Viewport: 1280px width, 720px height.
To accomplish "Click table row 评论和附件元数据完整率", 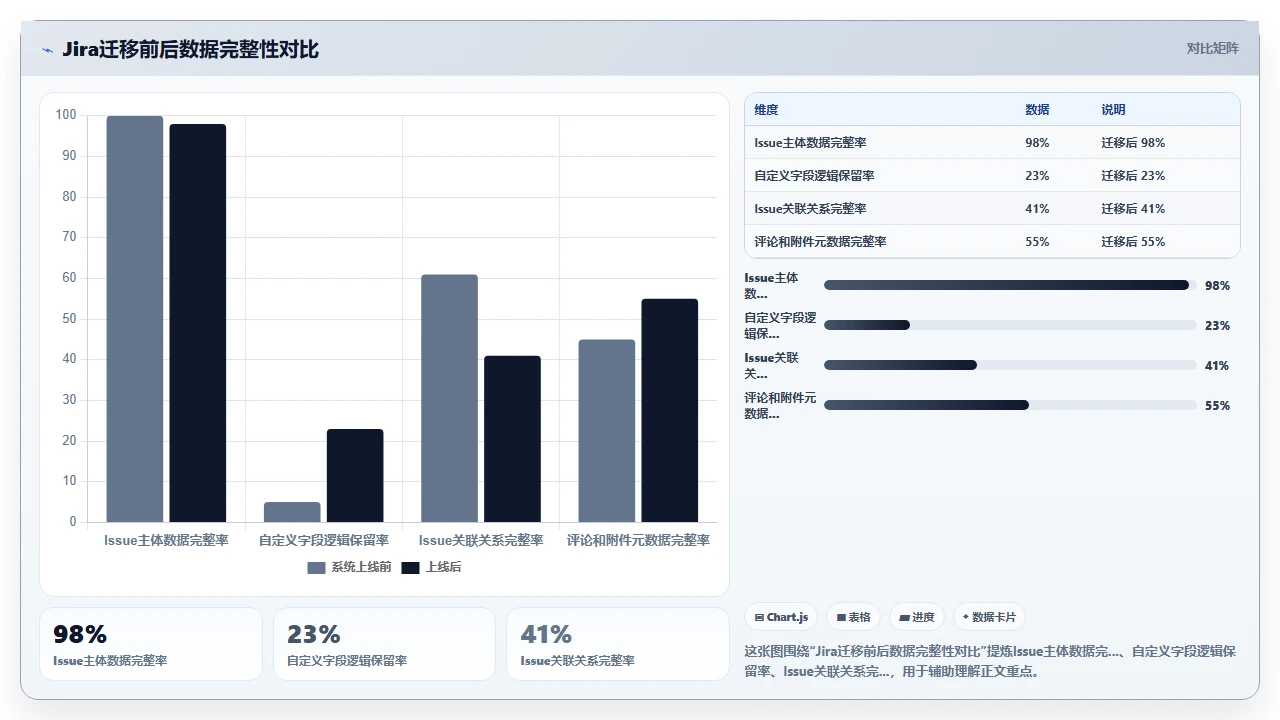I will tap(992, 242).
